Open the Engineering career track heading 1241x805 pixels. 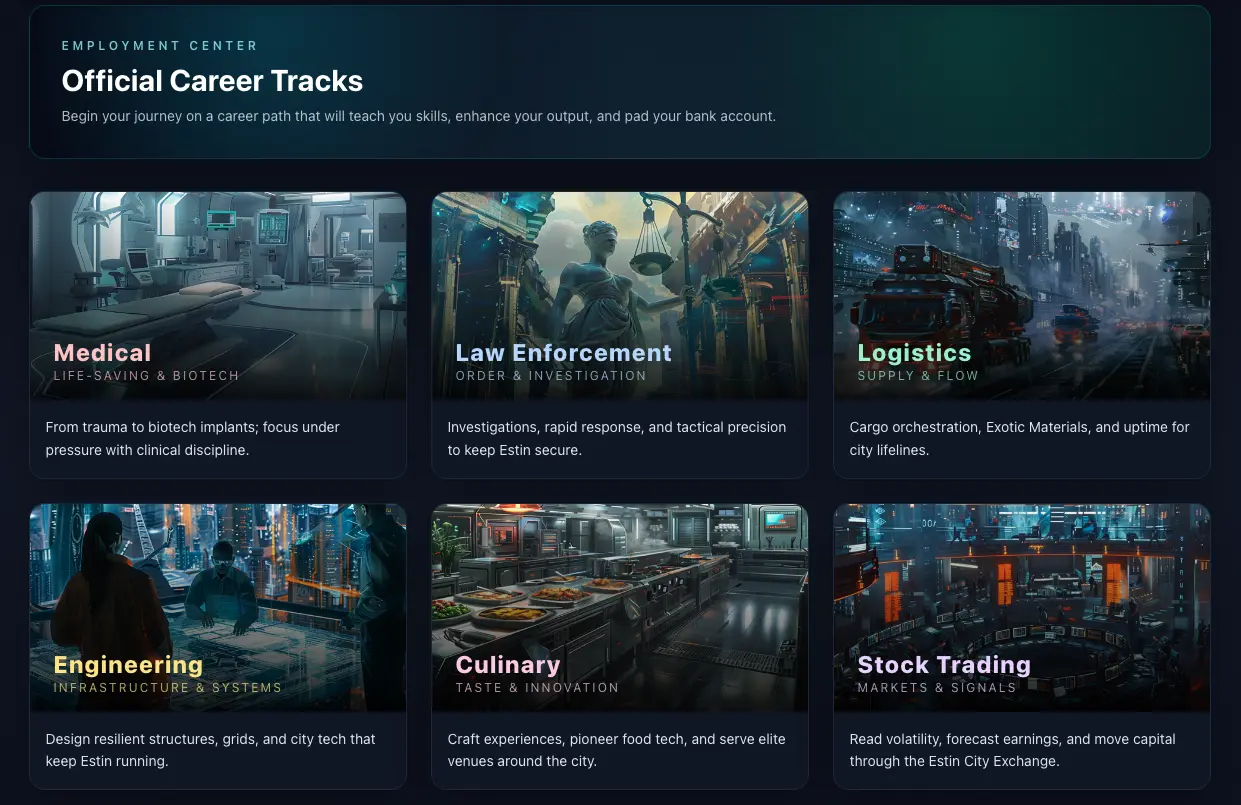coord(128,665)
